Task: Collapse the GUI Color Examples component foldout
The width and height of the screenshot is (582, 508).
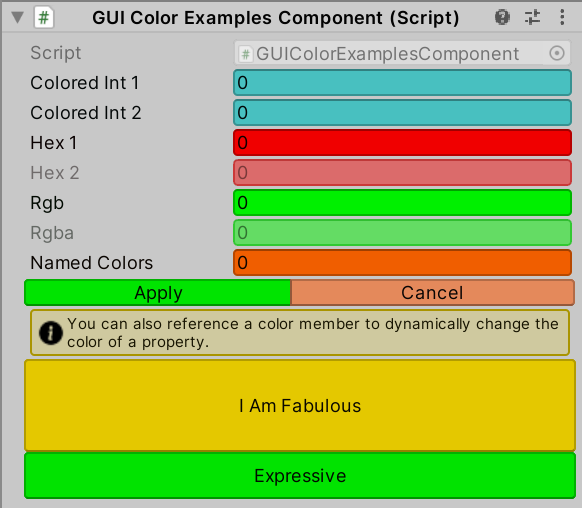Action: (x=17, y=17)
